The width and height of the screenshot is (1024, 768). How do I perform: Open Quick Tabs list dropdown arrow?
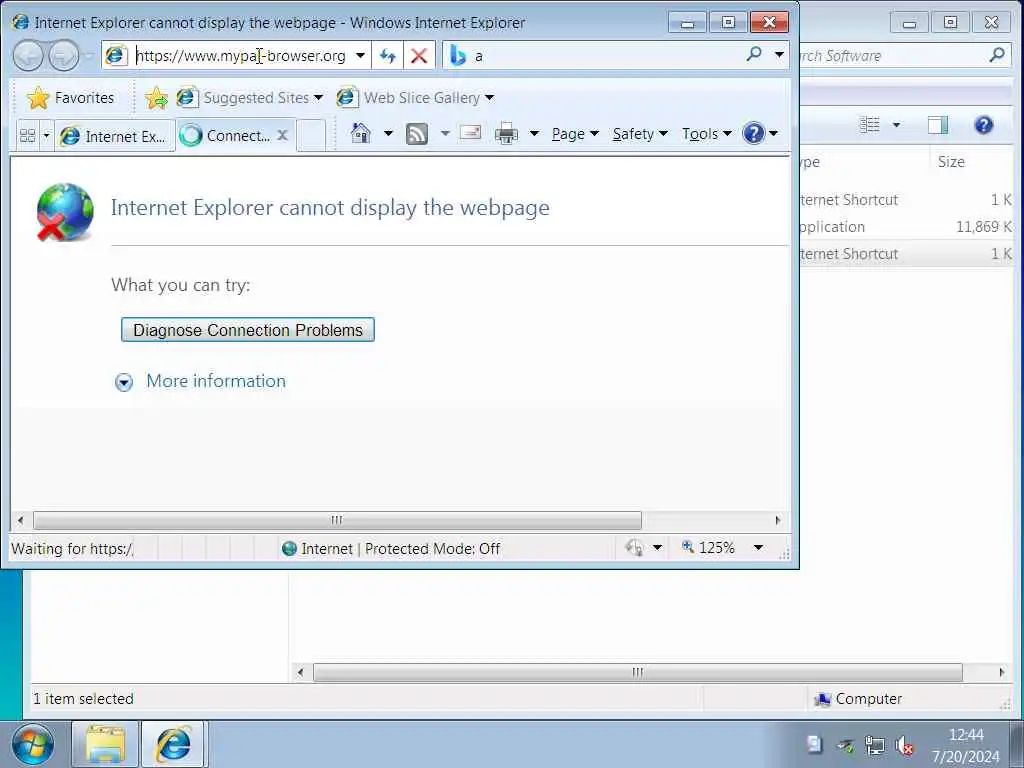point(46,136)
